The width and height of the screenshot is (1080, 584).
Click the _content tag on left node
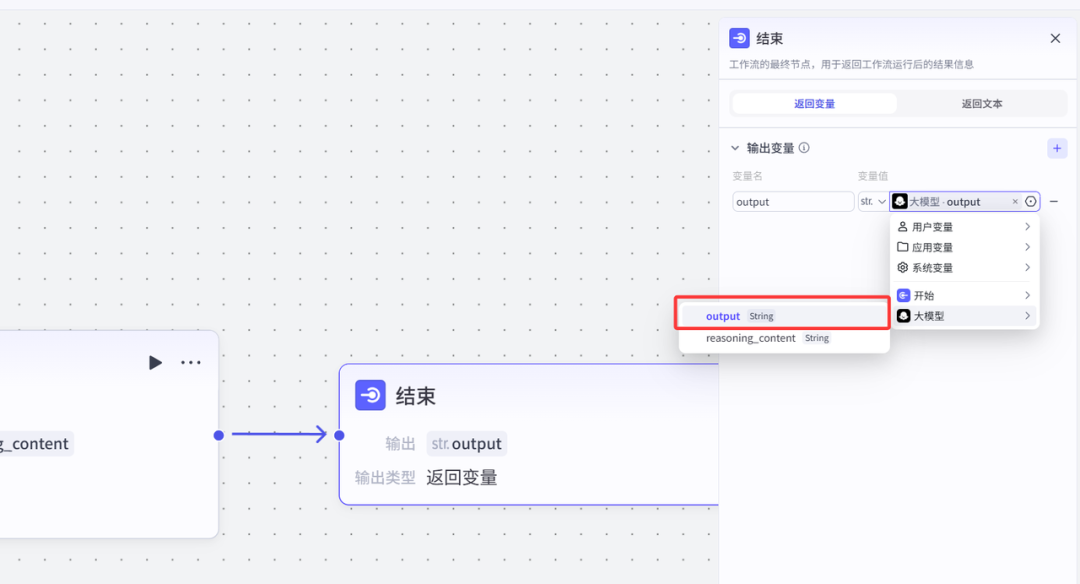(37, 444)
